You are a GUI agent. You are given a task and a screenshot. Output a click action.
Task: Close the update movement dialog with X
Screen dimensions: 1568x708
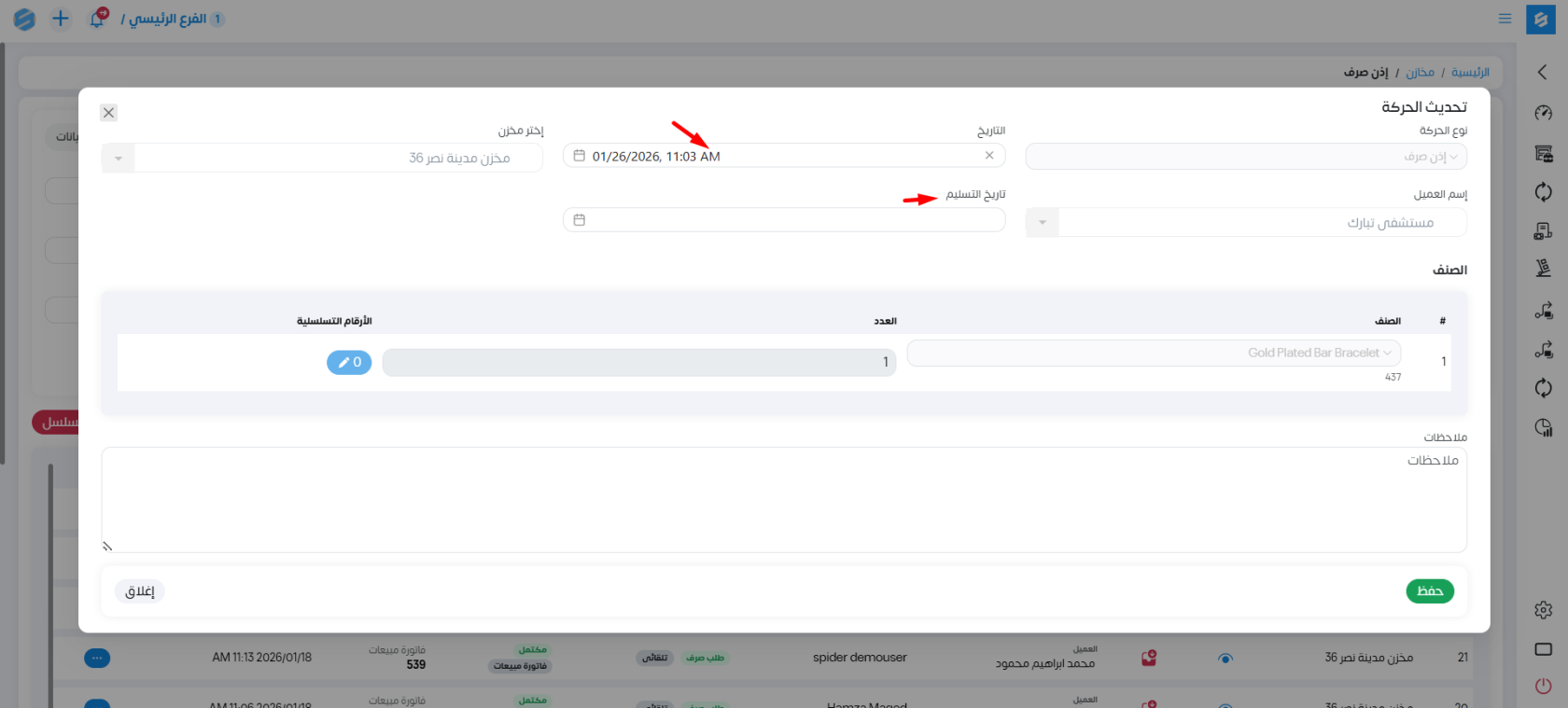tap(108, 113)
